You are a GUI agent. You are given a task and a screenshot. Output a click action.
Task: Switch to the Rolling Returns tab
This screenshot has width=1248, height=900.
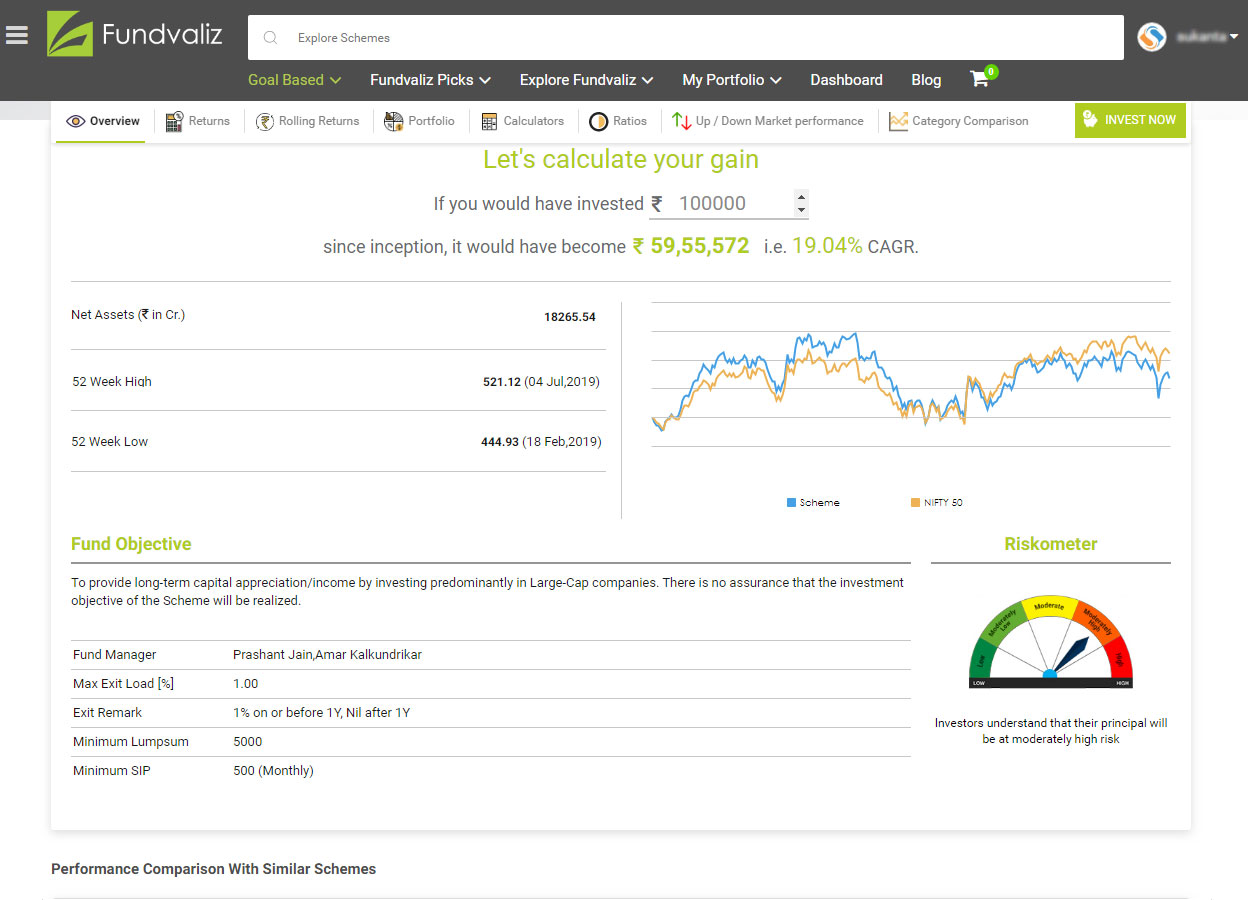pyautogui.click(x=307, y=121)
